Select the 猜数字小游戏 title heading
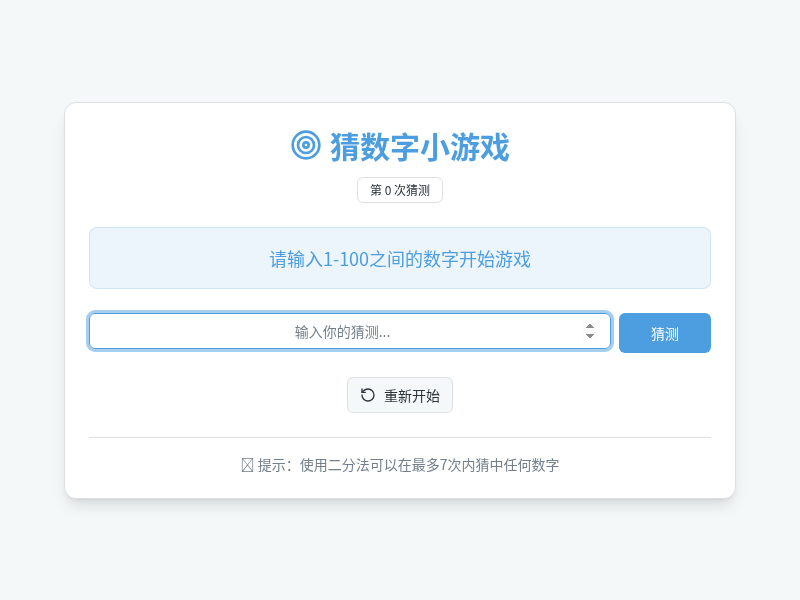The width and height of the screenshot is (800, 600). pos(420,147)
